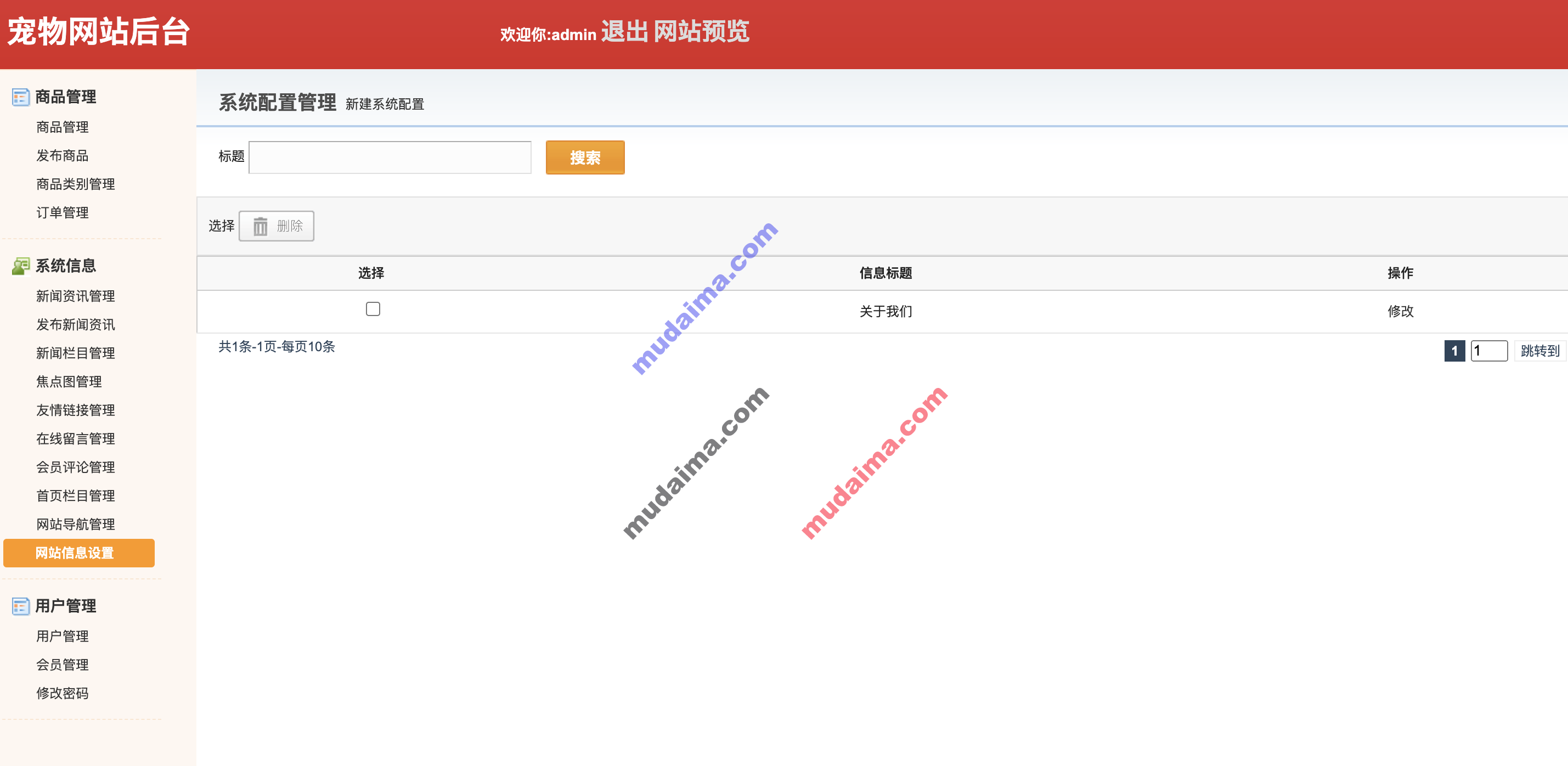1568x766 pixels.
Task: Click the 共1条-1页-每页10条 summary text
Action: [277, 346]
